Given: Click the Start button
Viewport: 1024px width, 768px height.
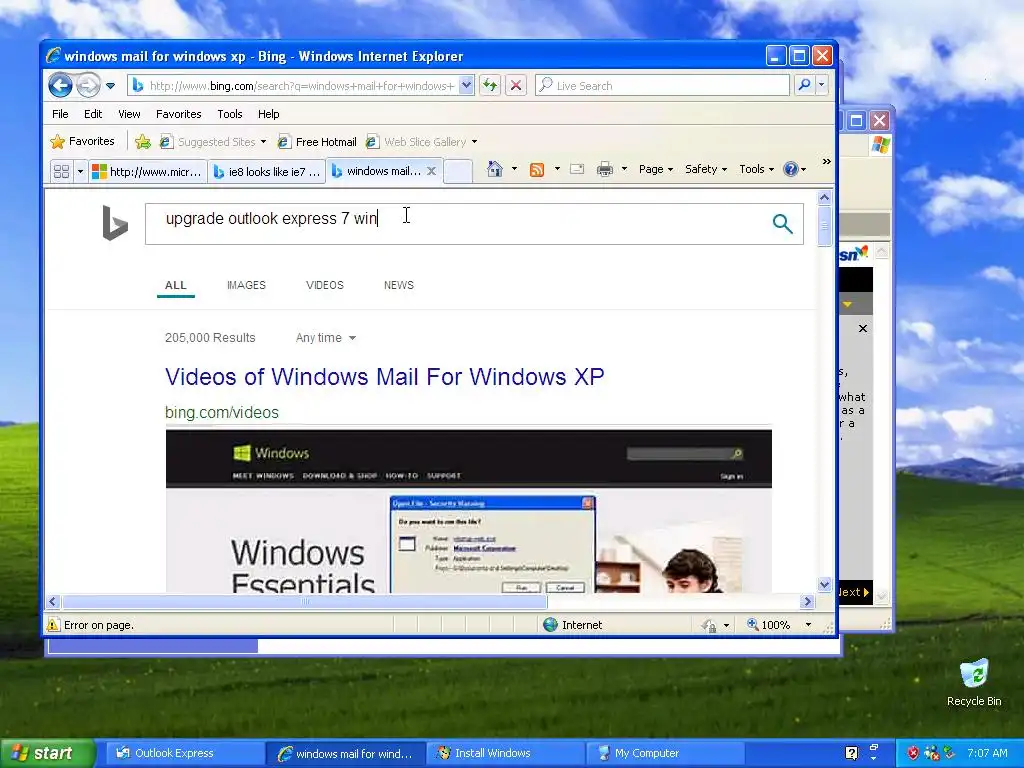Looking at the screenshot, I should [46, 754].
